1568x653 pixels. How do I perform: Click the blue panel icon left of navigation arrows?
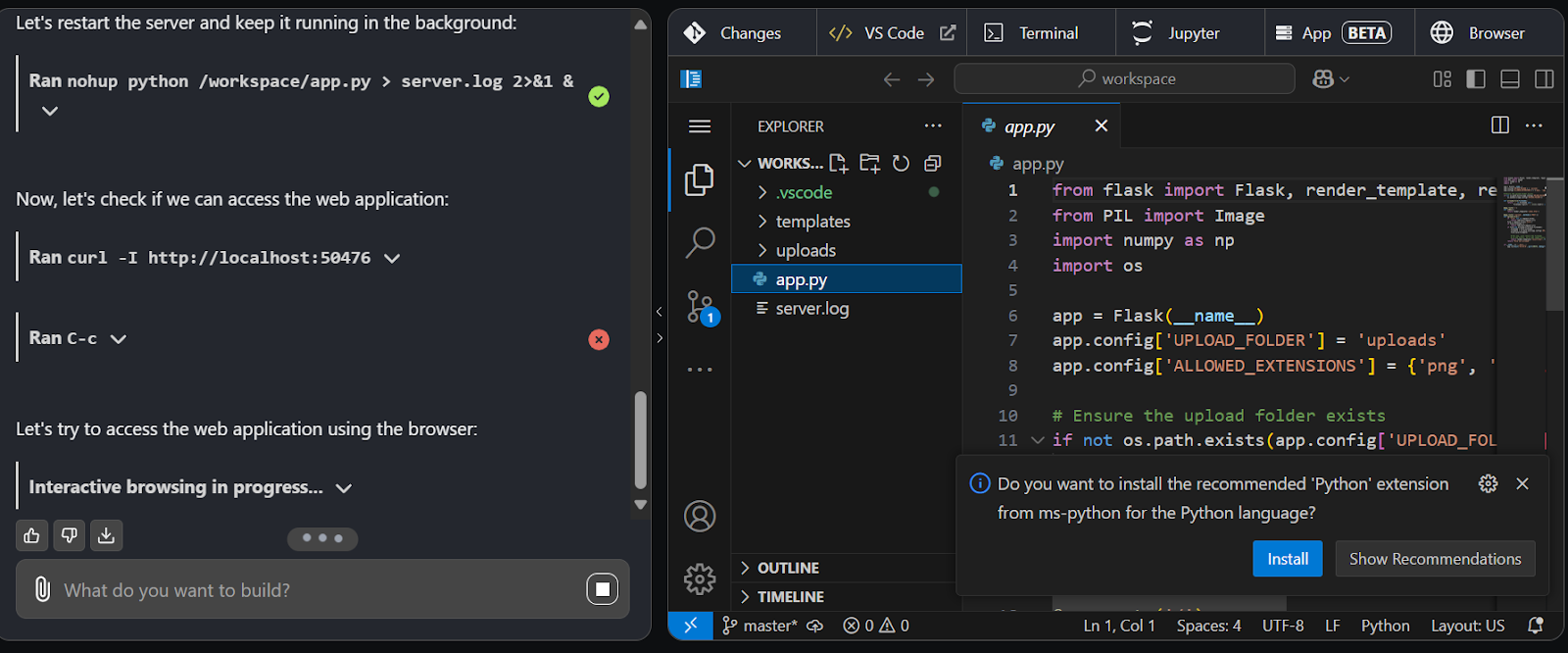click(x=691, y=79)
